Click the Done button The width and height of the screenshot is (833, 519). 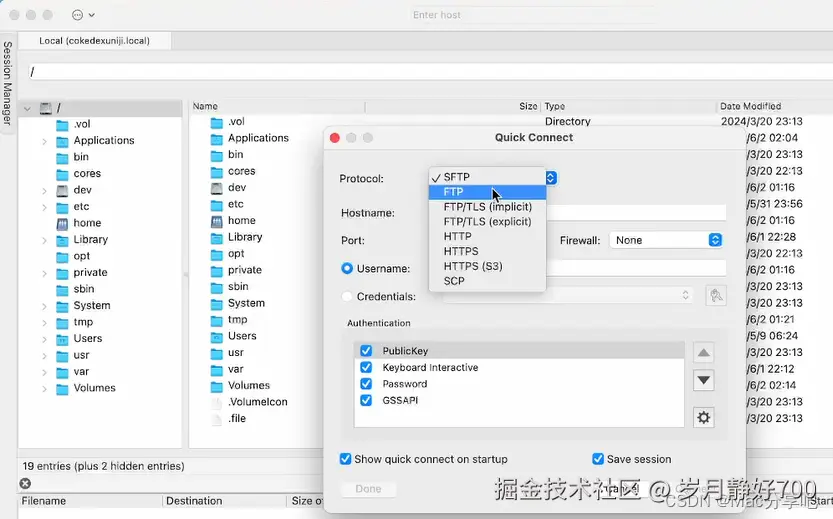(x=368, y=489)
